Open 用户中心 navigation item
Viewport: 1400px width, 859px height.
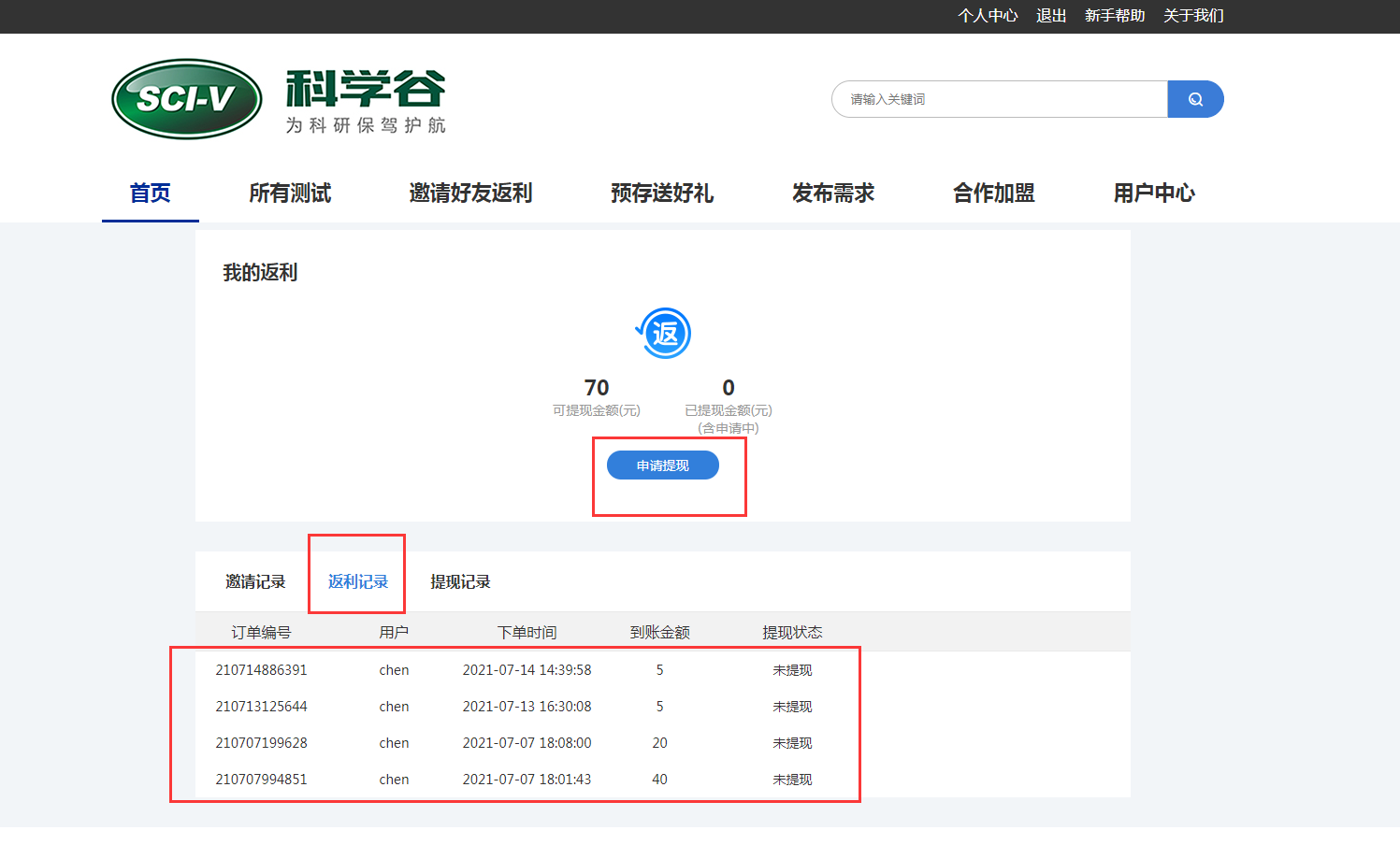pos(1154,193)
